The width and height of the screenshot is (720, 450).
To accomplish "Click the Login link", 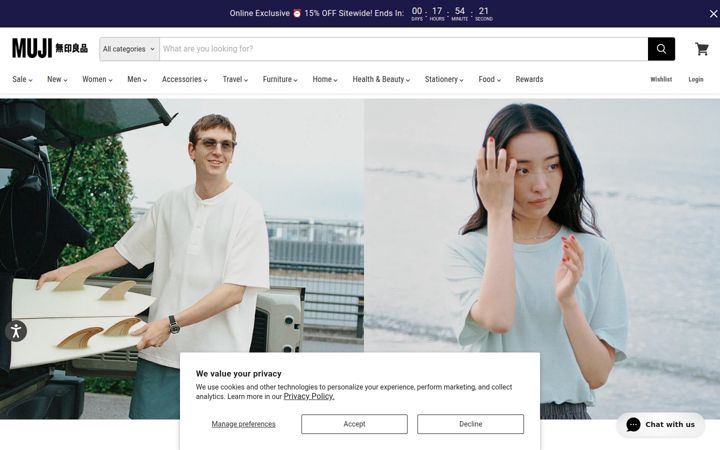I will [x=696, y=79].
